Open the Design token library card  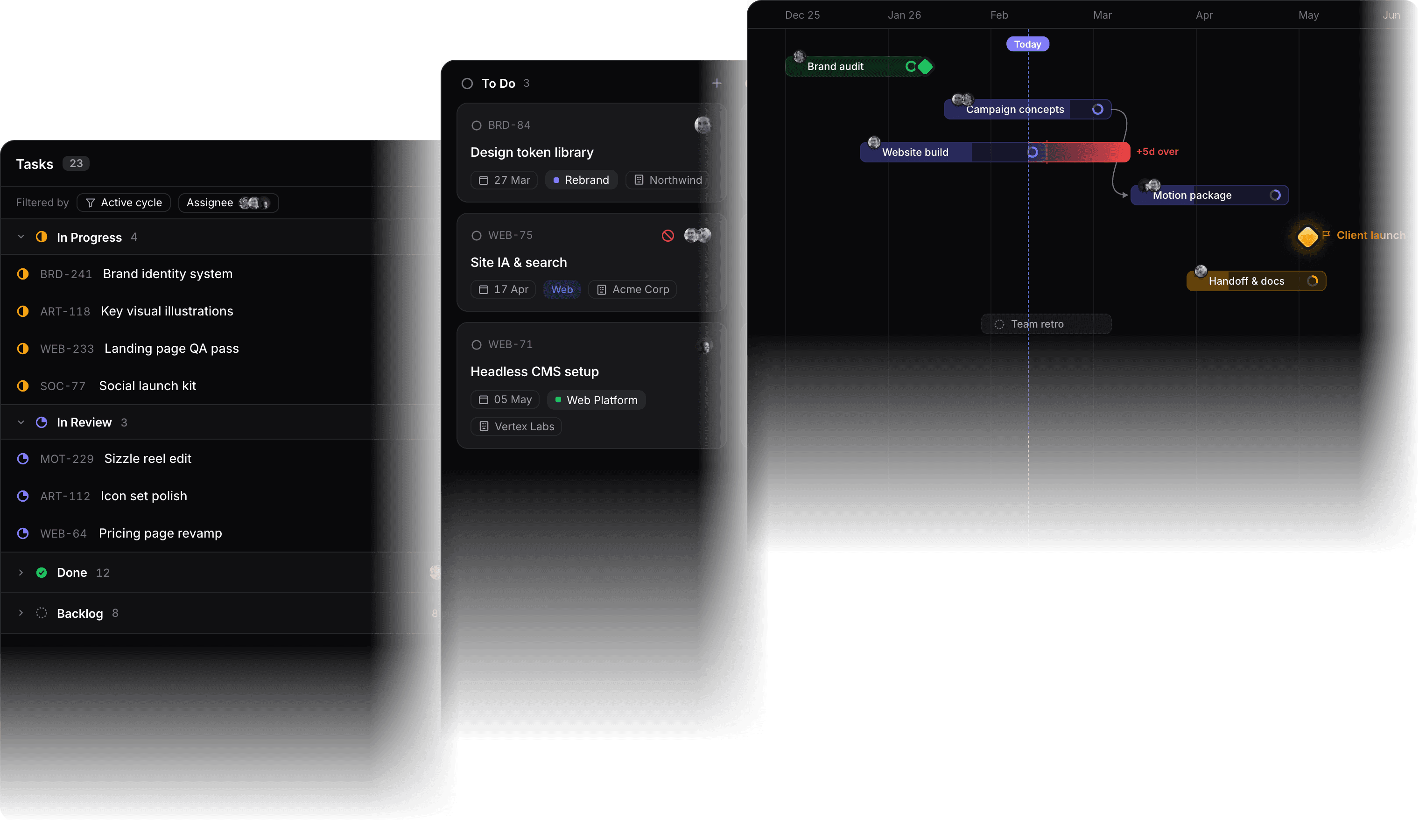point(591,153)
